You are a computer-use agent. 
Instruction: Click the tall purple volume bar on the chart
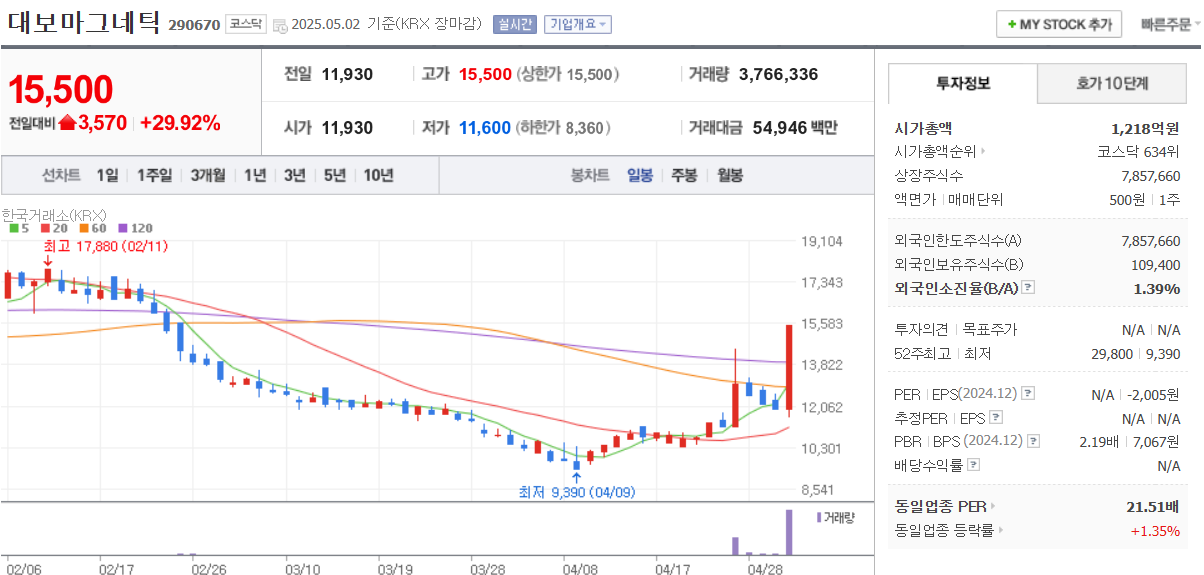pos(788,532)
